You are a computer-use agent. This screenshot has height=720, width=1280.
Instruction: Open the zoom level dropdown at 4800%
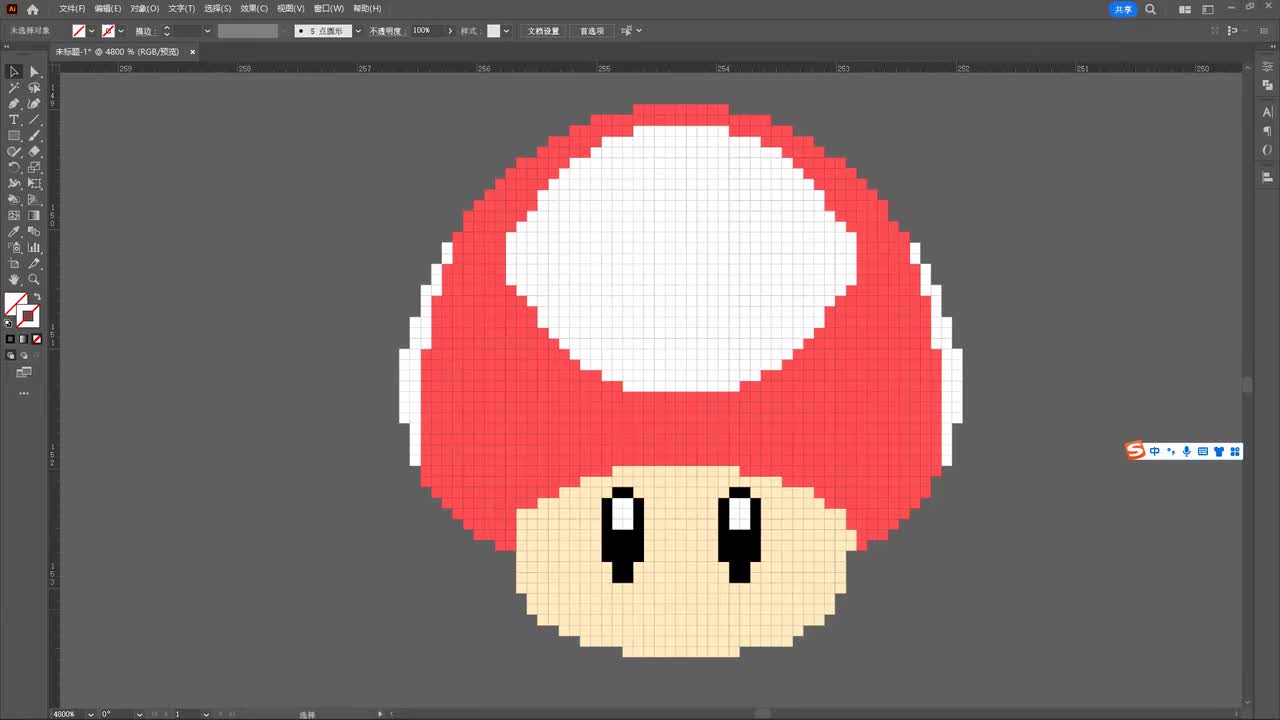(x=91, y=714)
